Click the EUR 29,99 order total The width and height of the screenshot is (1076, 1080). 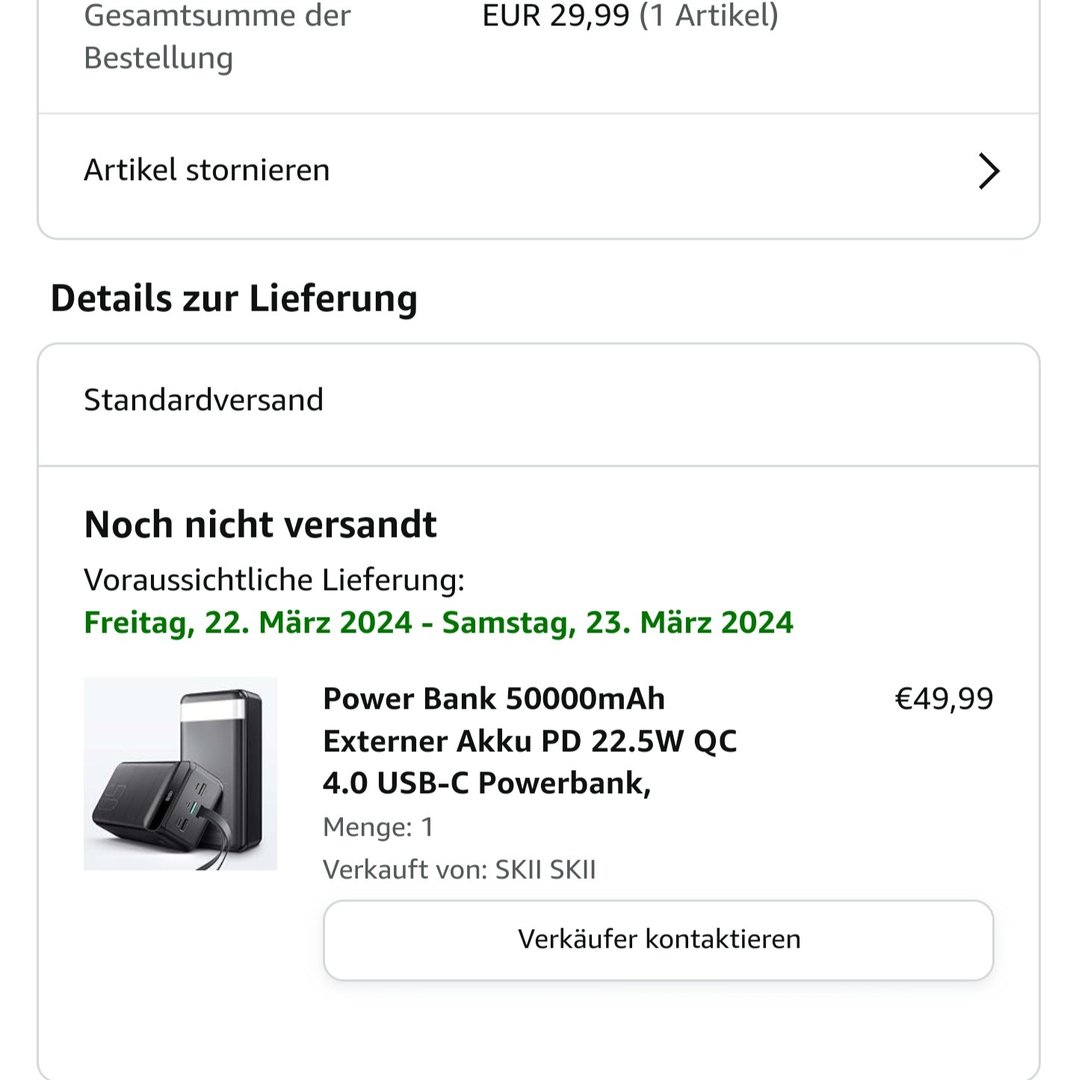point(556,16)
